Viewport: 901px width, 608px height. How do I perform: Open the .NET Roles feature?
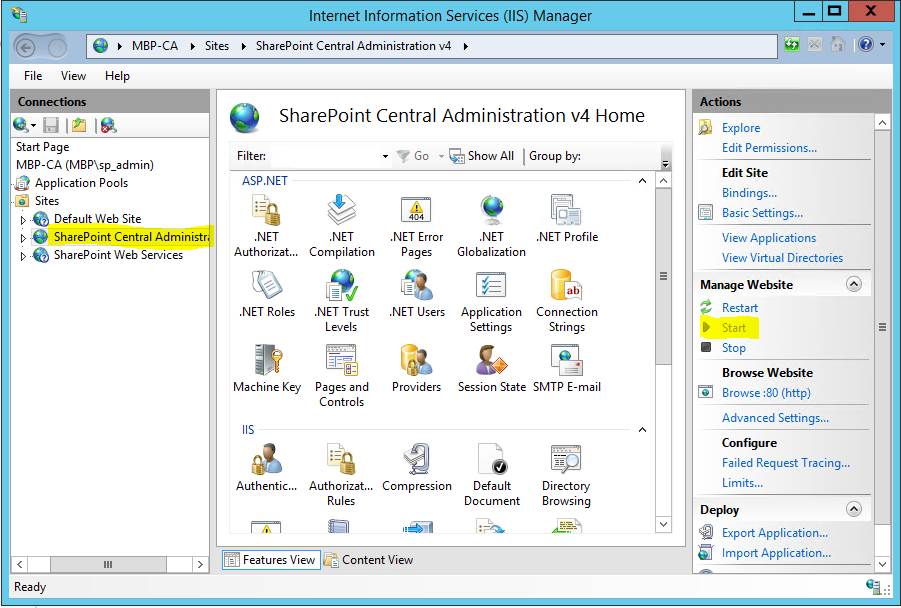click(267, 294)
